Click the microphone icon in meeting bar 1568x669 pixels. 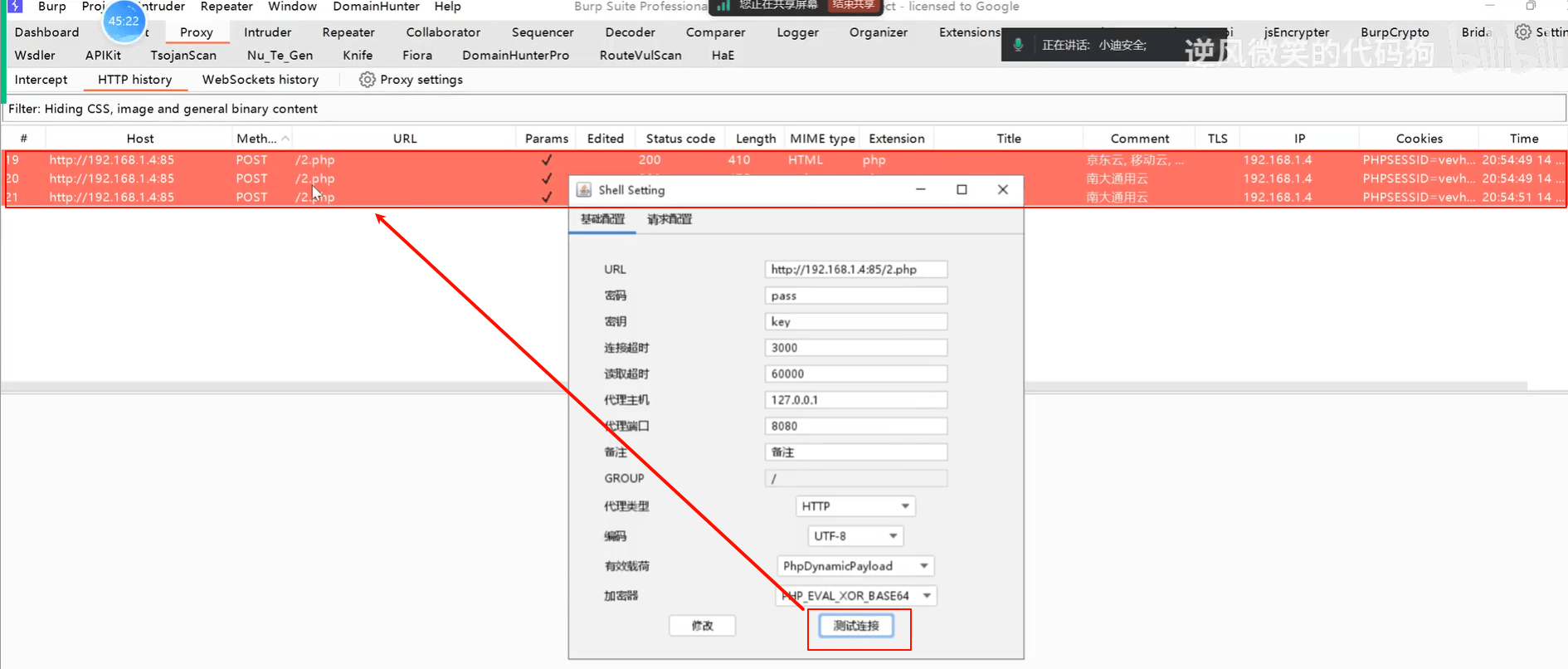point(1018,45)
